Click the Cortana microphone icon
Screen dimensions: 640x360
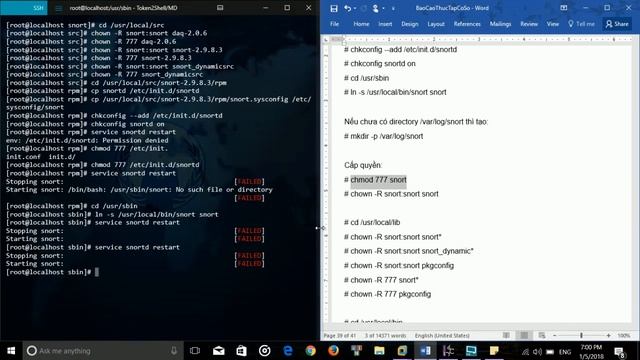point(174,351)
